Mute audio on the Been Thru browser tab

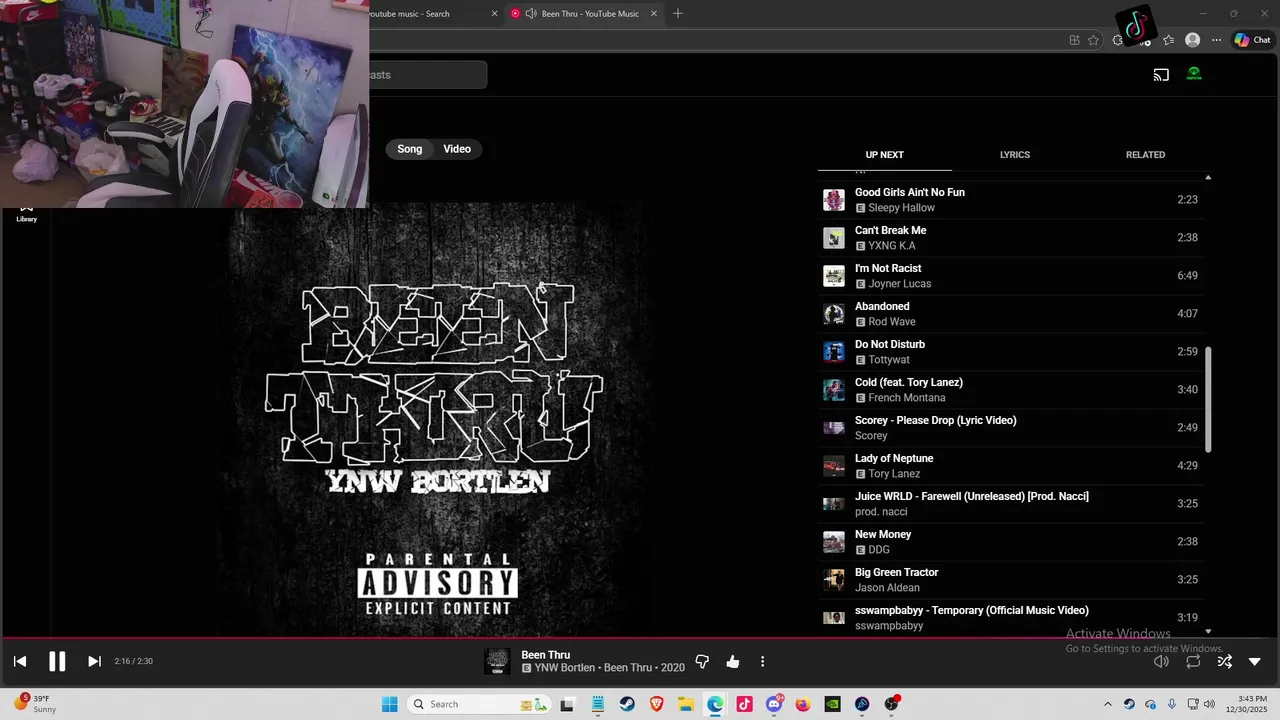click(530, 14)
